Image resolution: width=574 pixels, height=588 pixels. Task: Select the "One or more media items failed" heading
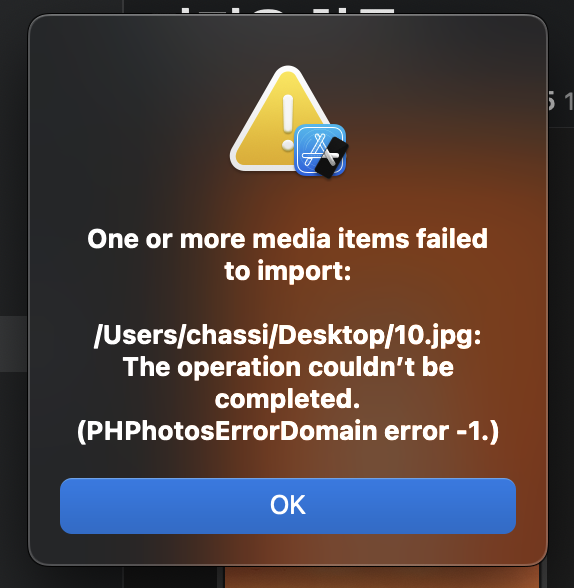coord(288,238)
